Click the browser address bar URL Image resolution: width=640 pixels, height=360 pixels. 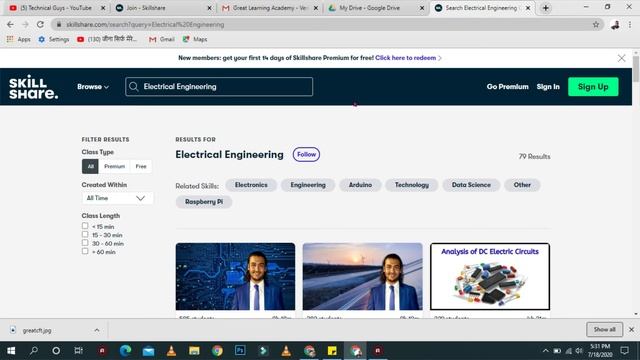coord(145,24)
